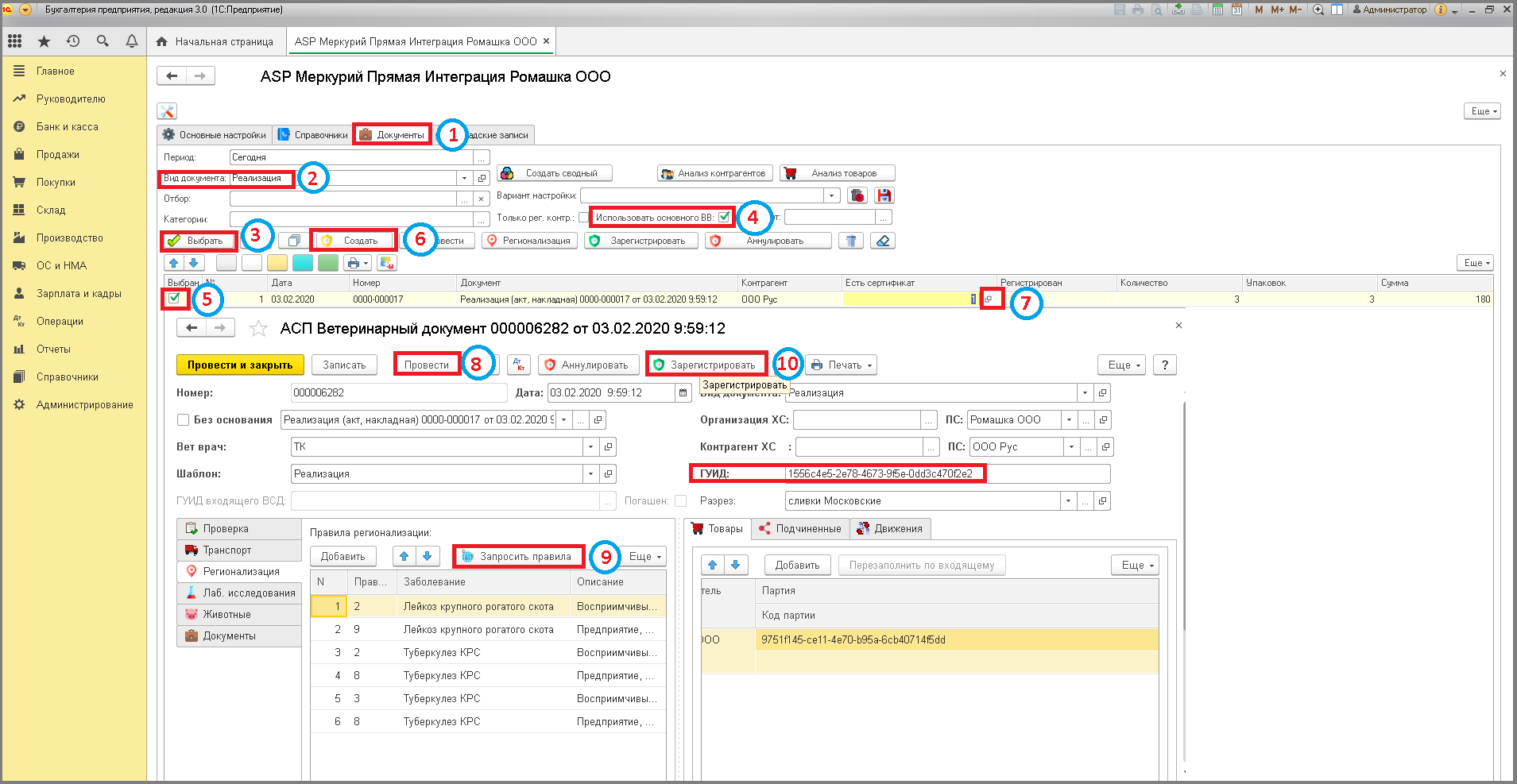Expand the 'Вид документа' dropdown
Screen dimensions: 1517x784
[x=465, y=178]
